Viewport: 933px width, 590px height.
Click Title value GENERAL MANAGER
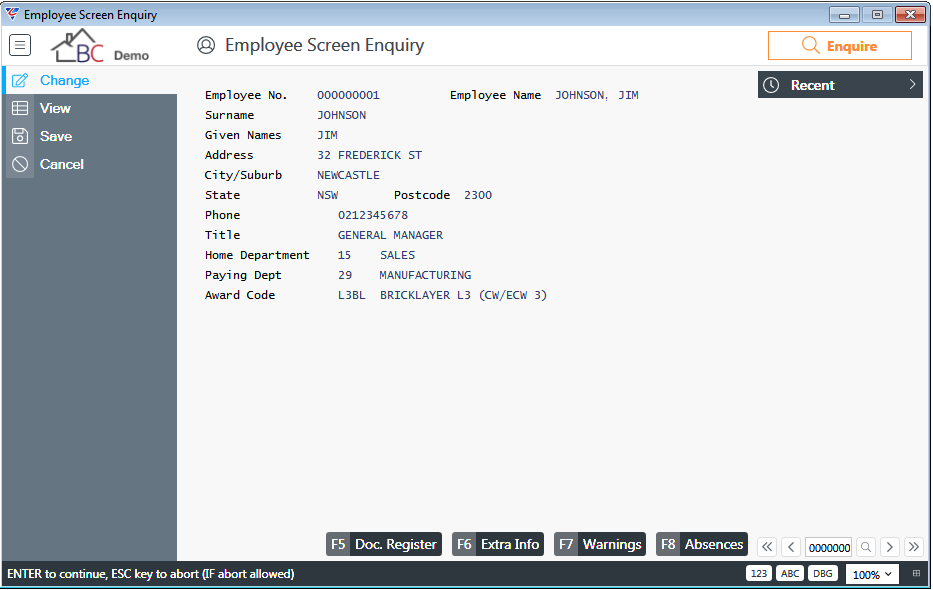coord(390,236)
